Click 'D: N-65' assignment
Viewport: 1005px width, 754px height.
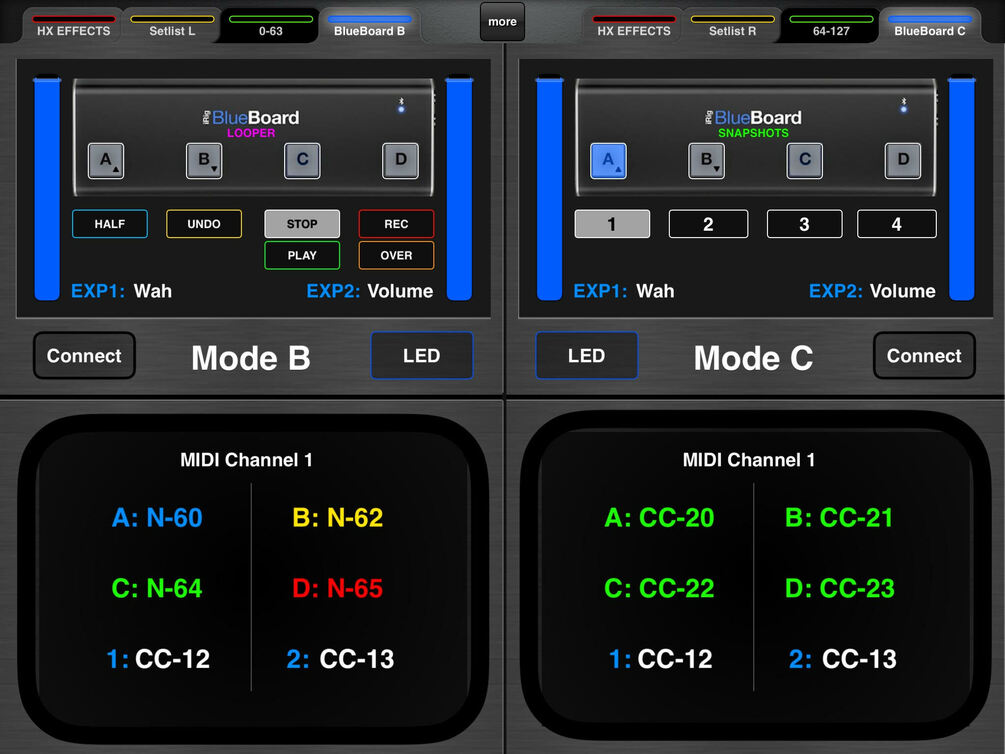(x=338, y=588)
